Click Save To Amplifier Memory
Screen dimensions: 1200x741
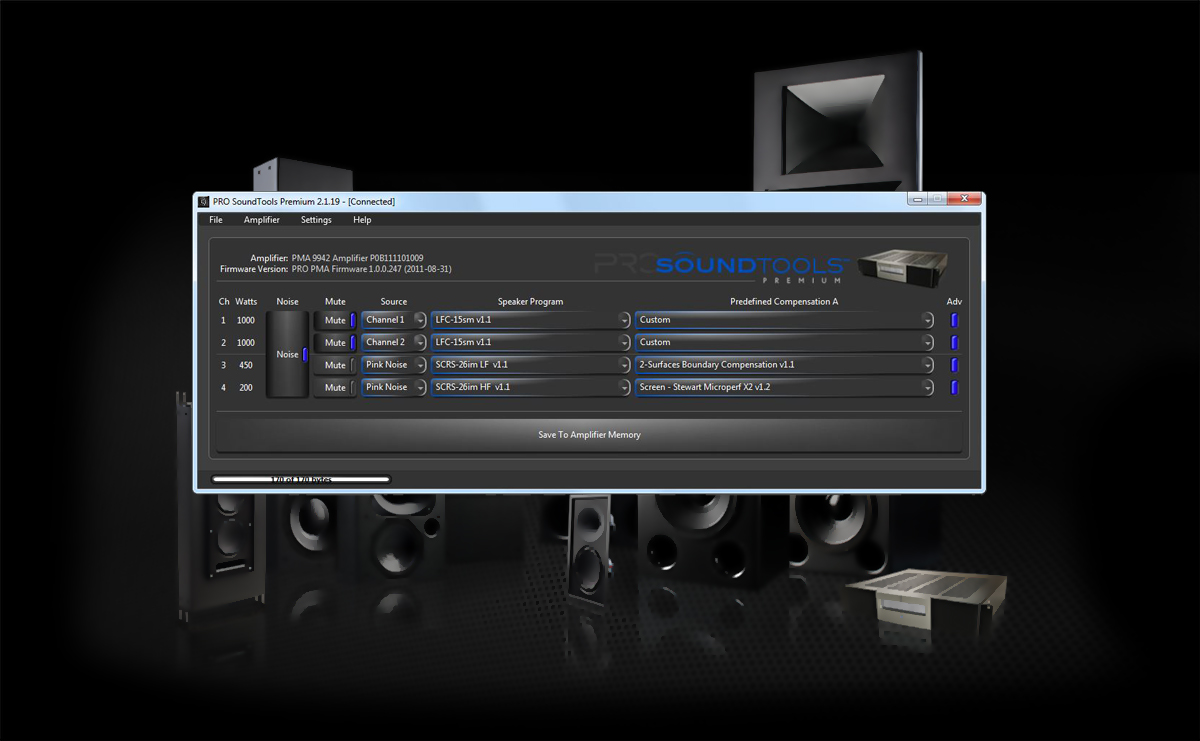588,434
